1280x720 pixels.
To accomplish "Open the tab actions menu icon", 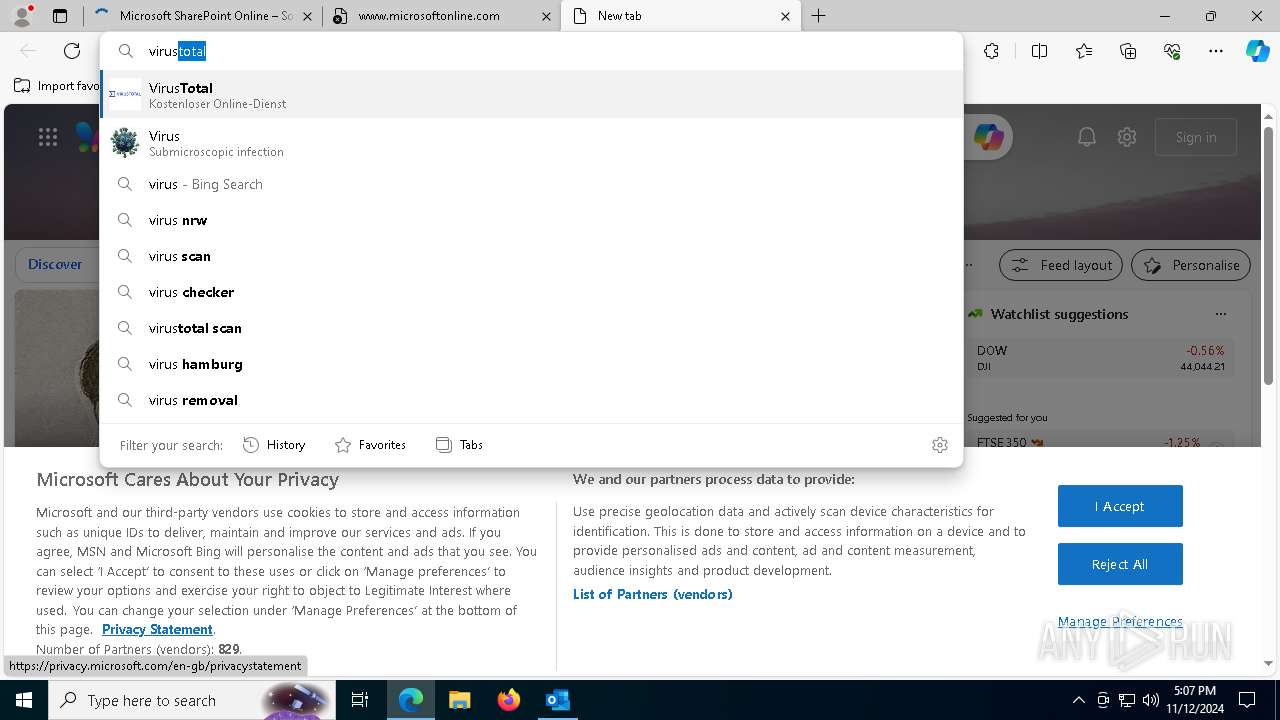I will [x=60, y=16].
